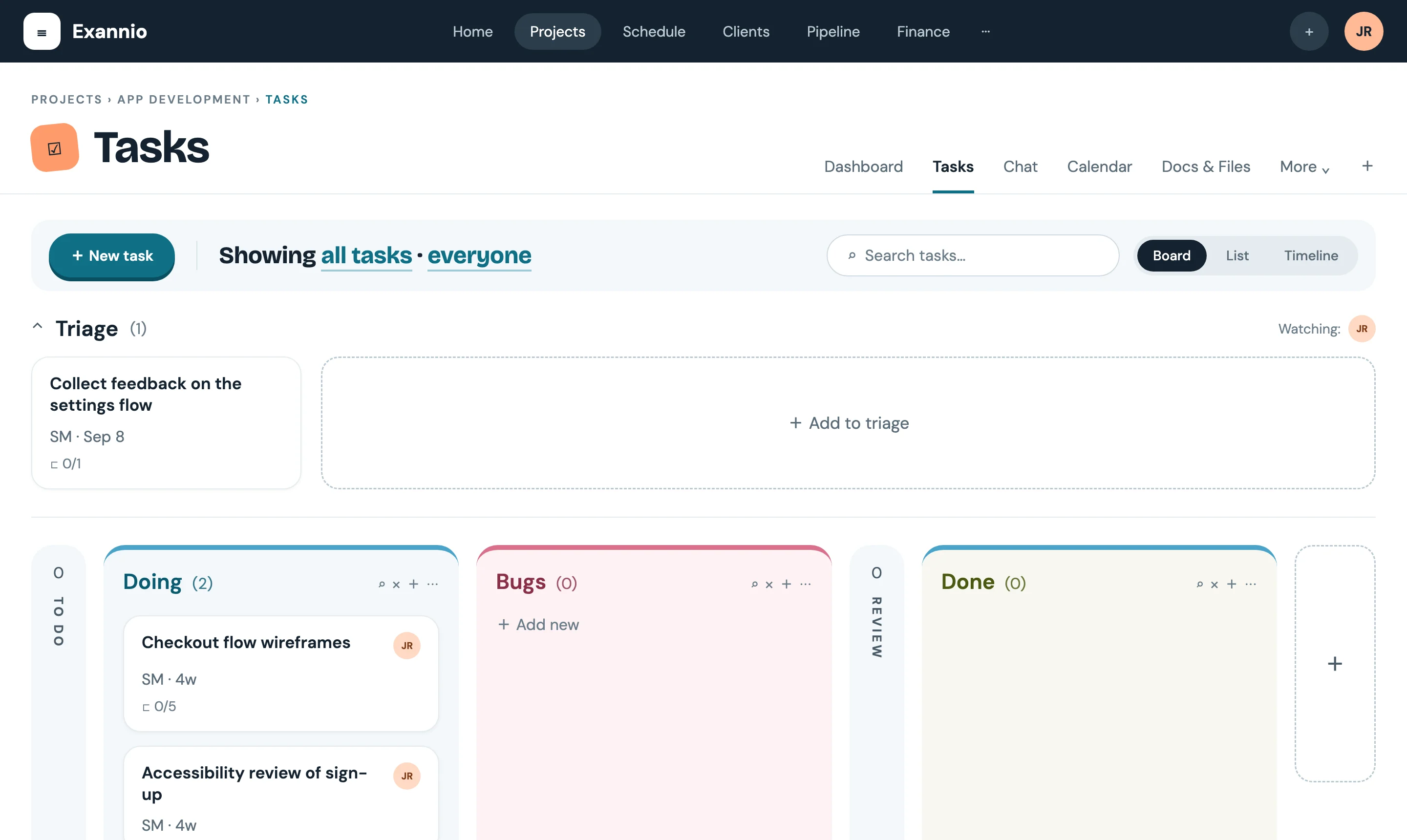Open Doing column options menu
This screenshot has height=840, width=1407.
[432, 584]
